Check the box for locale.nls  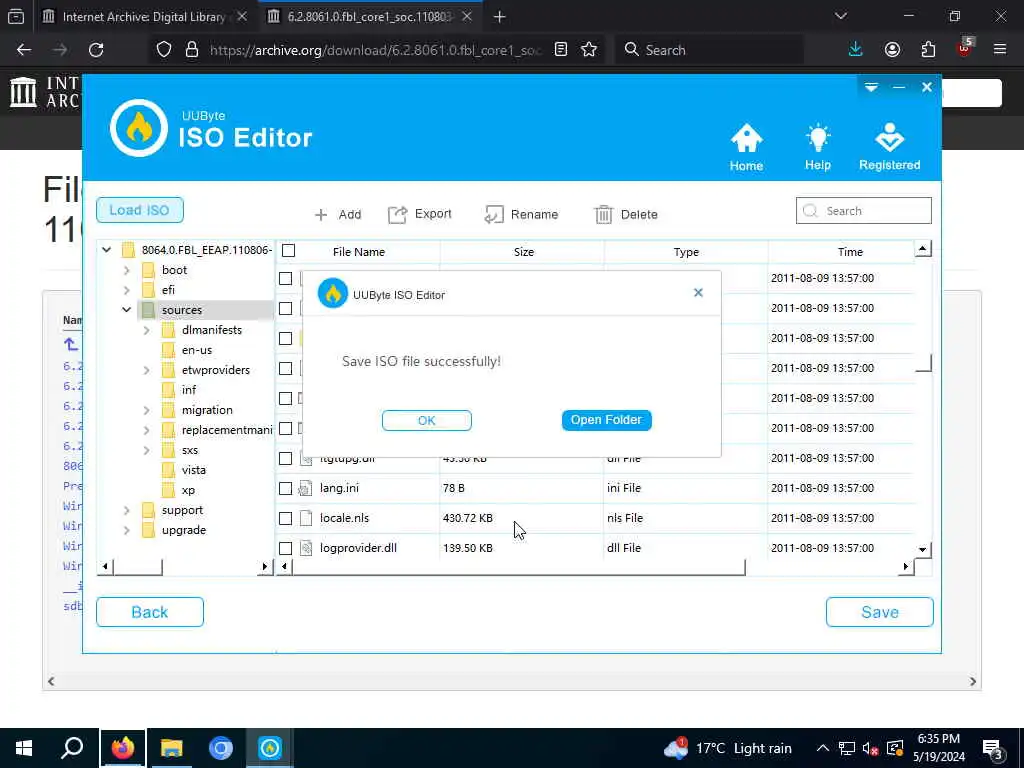tap(285, 519)
